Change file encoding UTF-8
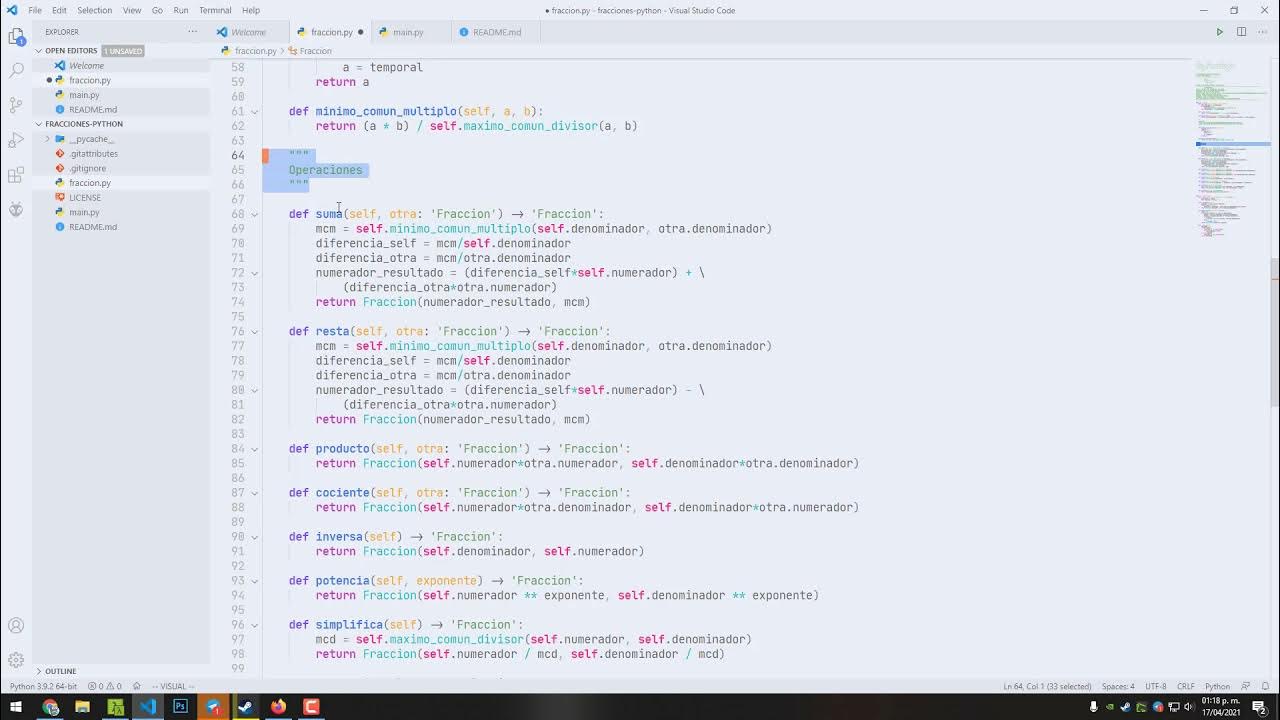1280x720 pixels. (1155, 686)
